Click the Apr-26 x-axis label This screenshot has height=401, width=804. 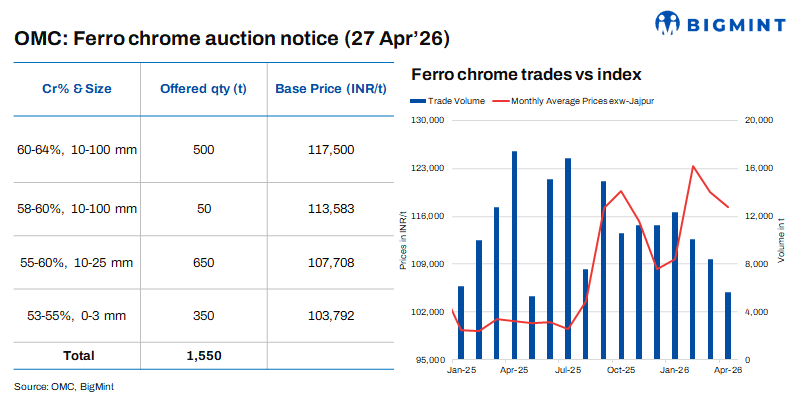727,370
